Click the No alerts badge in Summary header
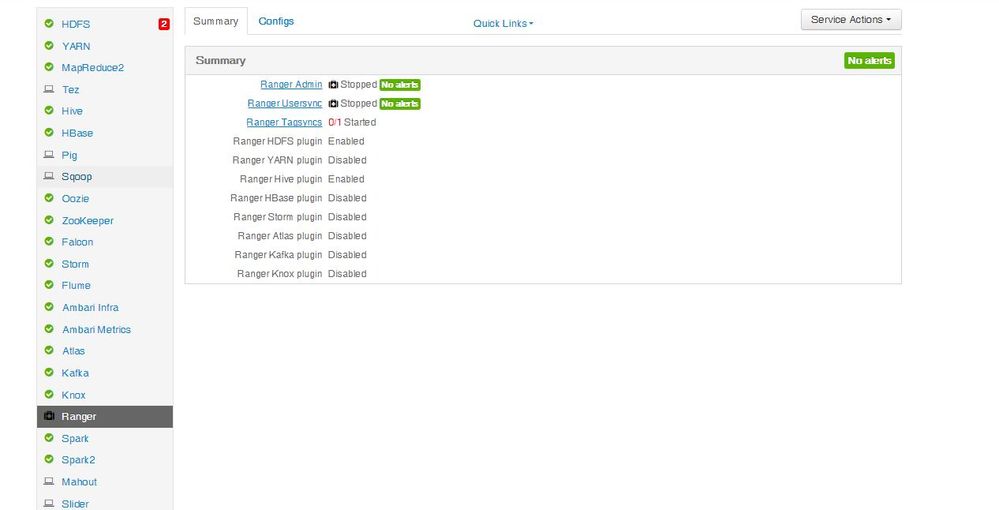 point(869,61)
